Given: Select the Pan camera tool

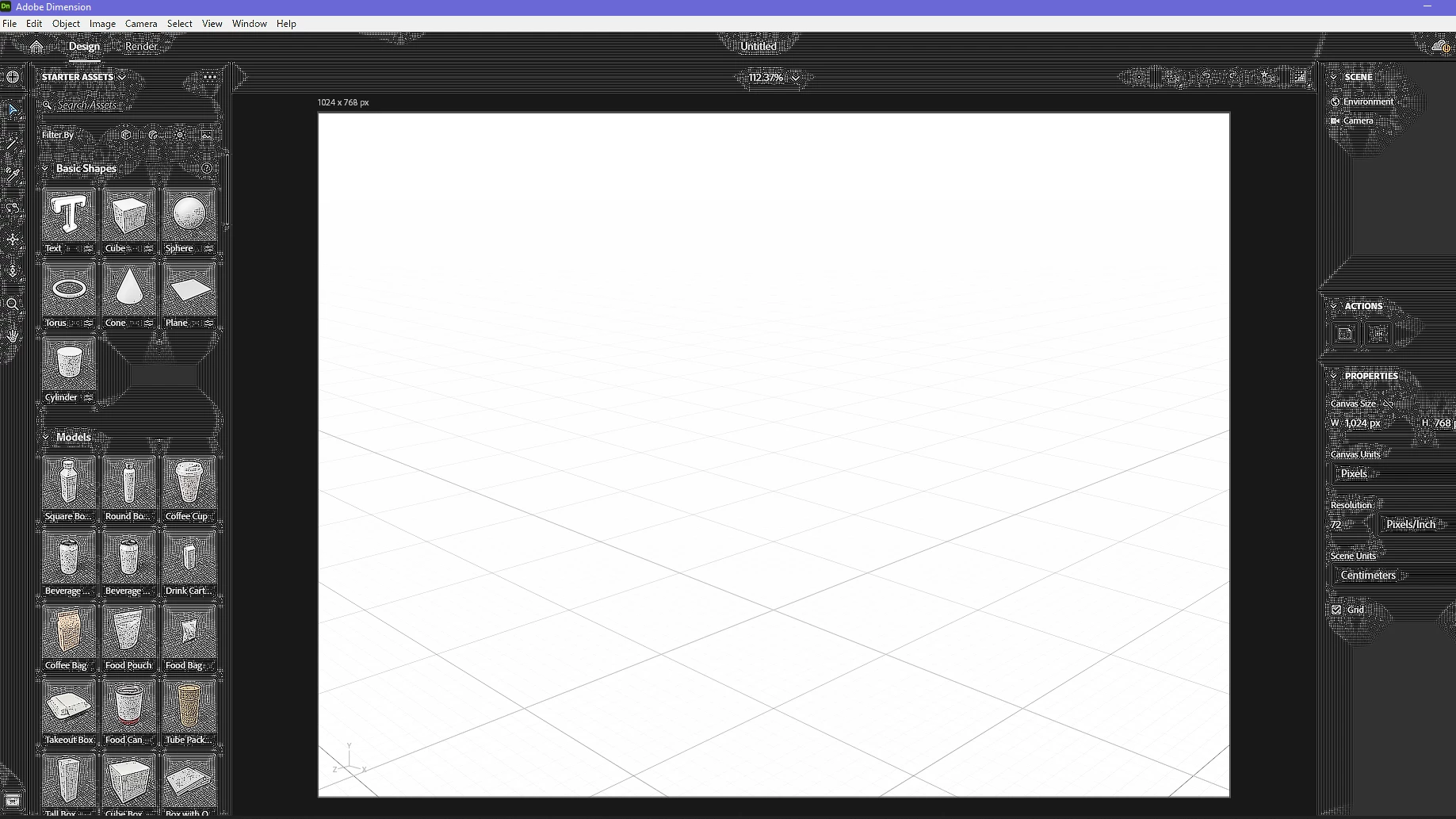Looking at the screenshot, I should (x=13, y=239).
